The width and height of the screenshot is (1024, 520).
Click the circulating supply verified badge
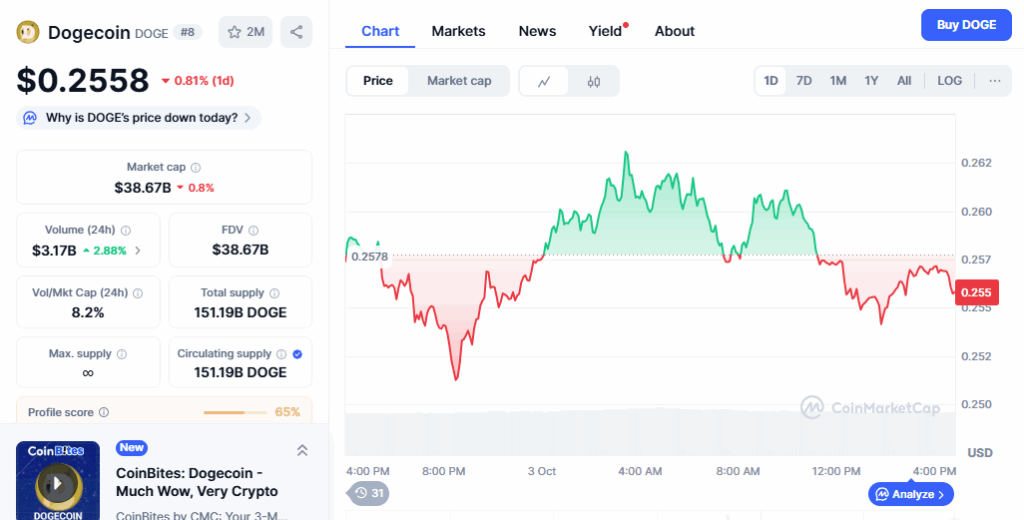tap(297, 354)
